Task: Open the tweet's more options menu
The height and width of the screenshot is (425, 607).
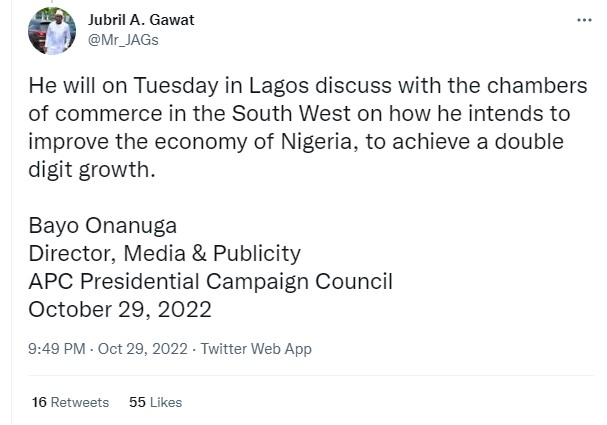Action: pos(585,20)
